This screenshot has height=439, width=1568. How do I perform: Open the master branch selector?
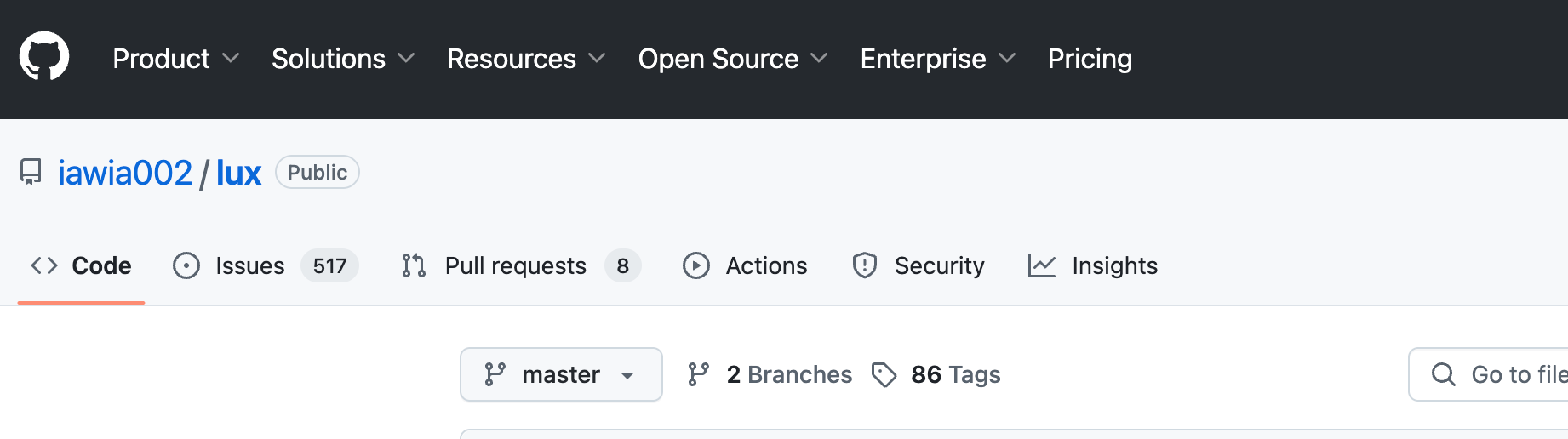561,374
